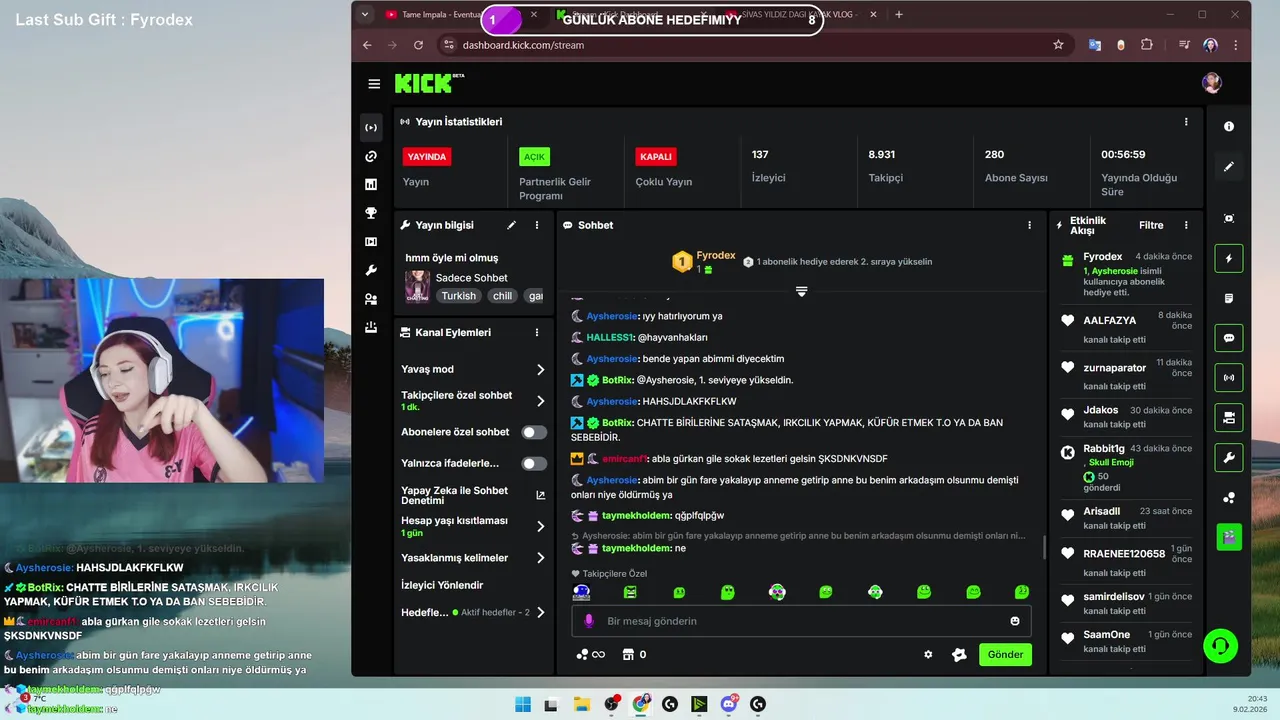Open Windows Start button on taskbar
The width and height of the screenshot is (1280, 720).
523,704
